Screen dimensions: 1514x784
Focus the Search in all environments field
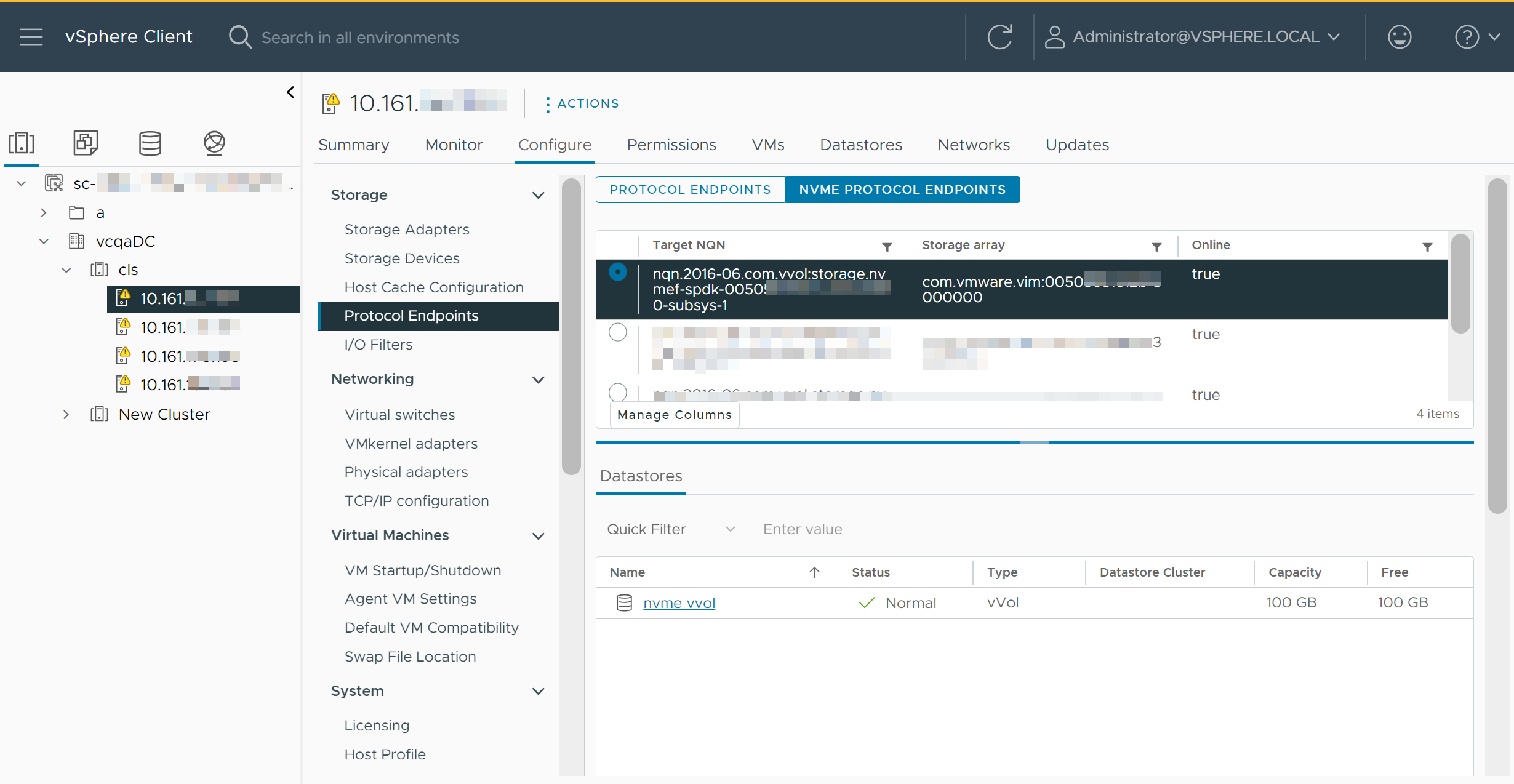[x=360, y=38]
